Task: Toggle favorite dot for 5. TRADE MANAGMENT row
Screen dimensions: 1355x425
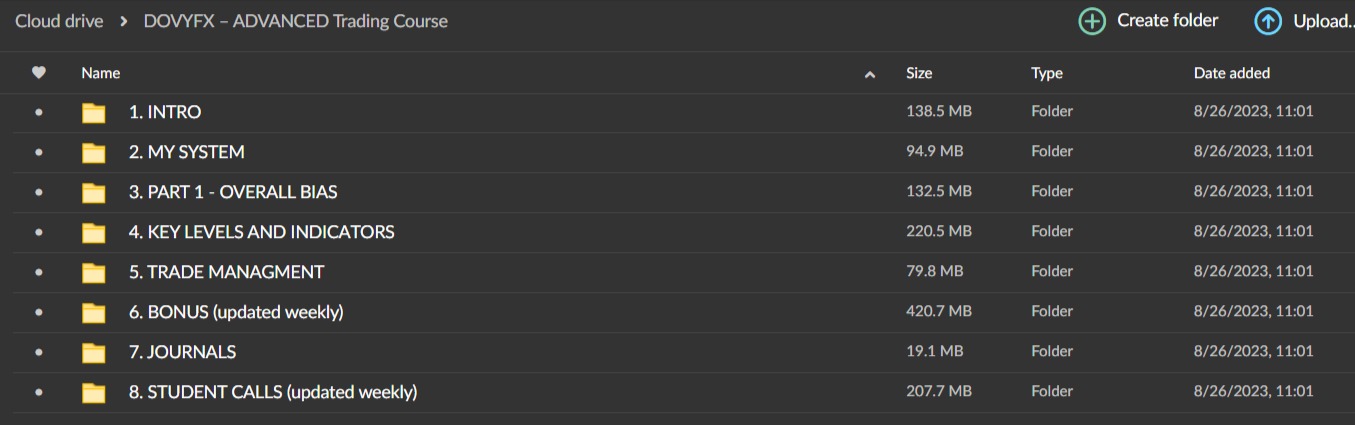Action: [x=39, y=272]
